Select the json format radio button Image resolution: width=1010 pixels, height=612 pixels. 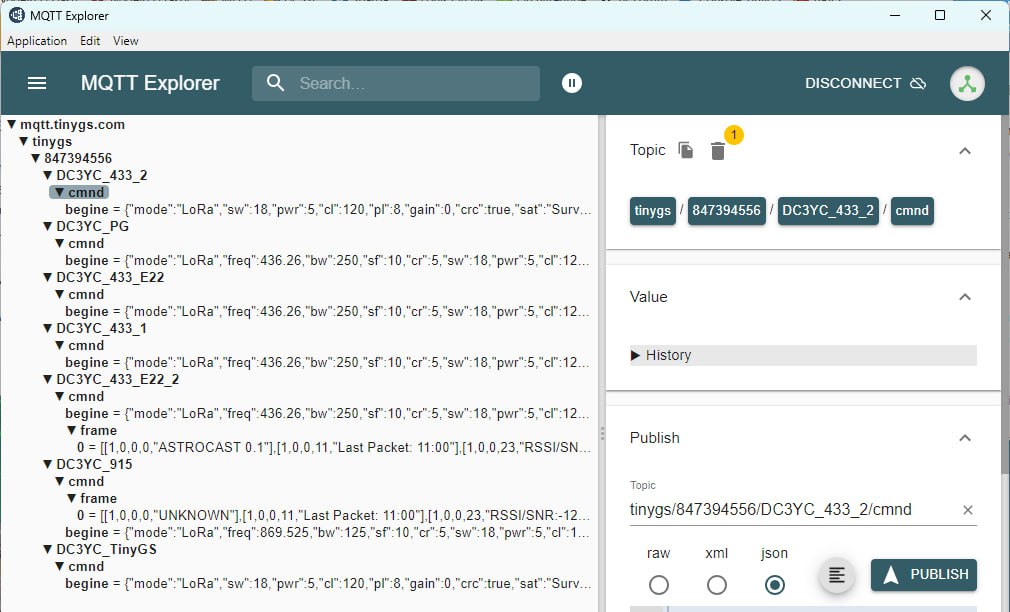coord(774,585)
